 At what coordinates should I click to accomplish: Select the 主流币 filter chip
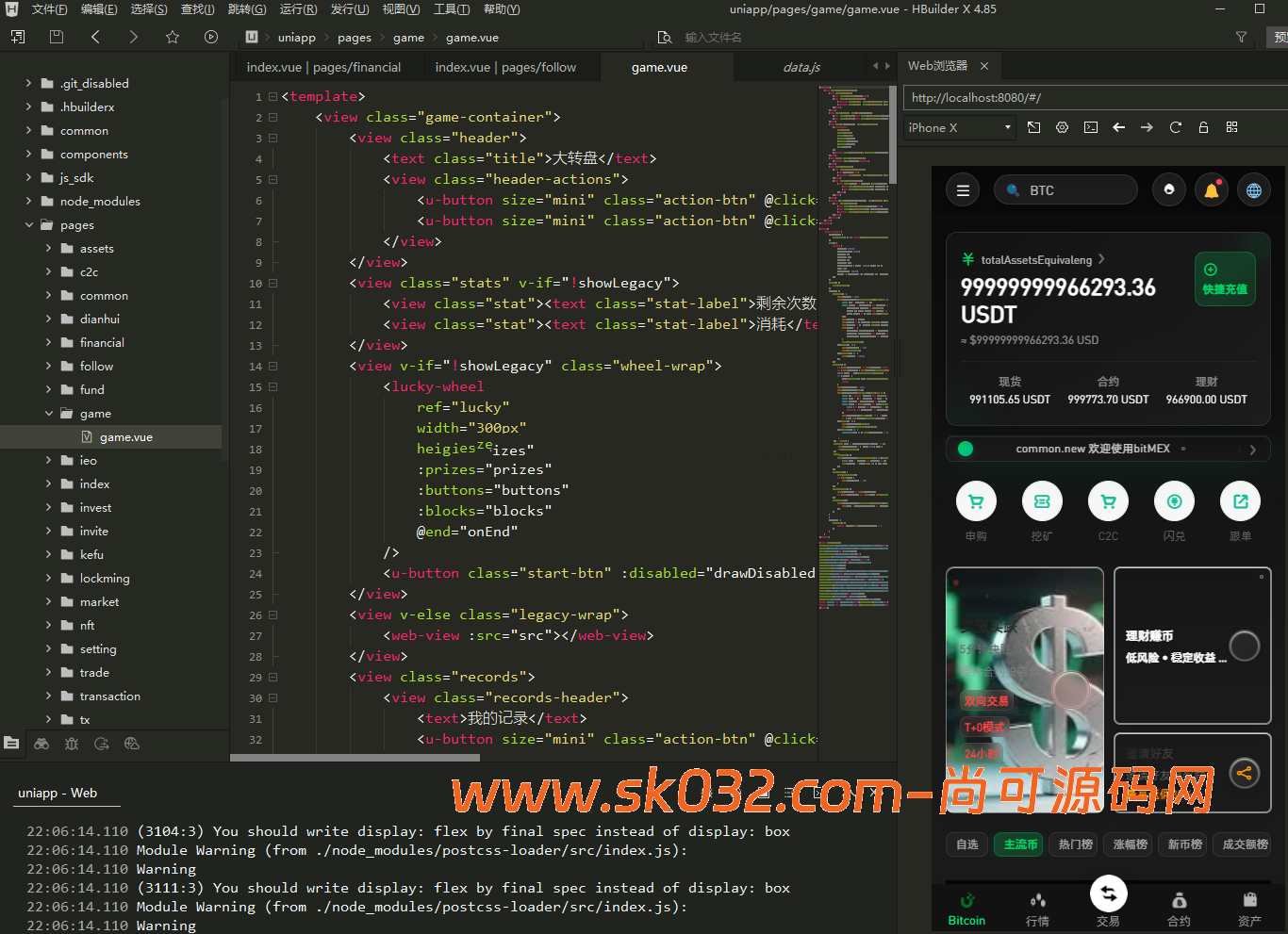(x=1020, y=844)
